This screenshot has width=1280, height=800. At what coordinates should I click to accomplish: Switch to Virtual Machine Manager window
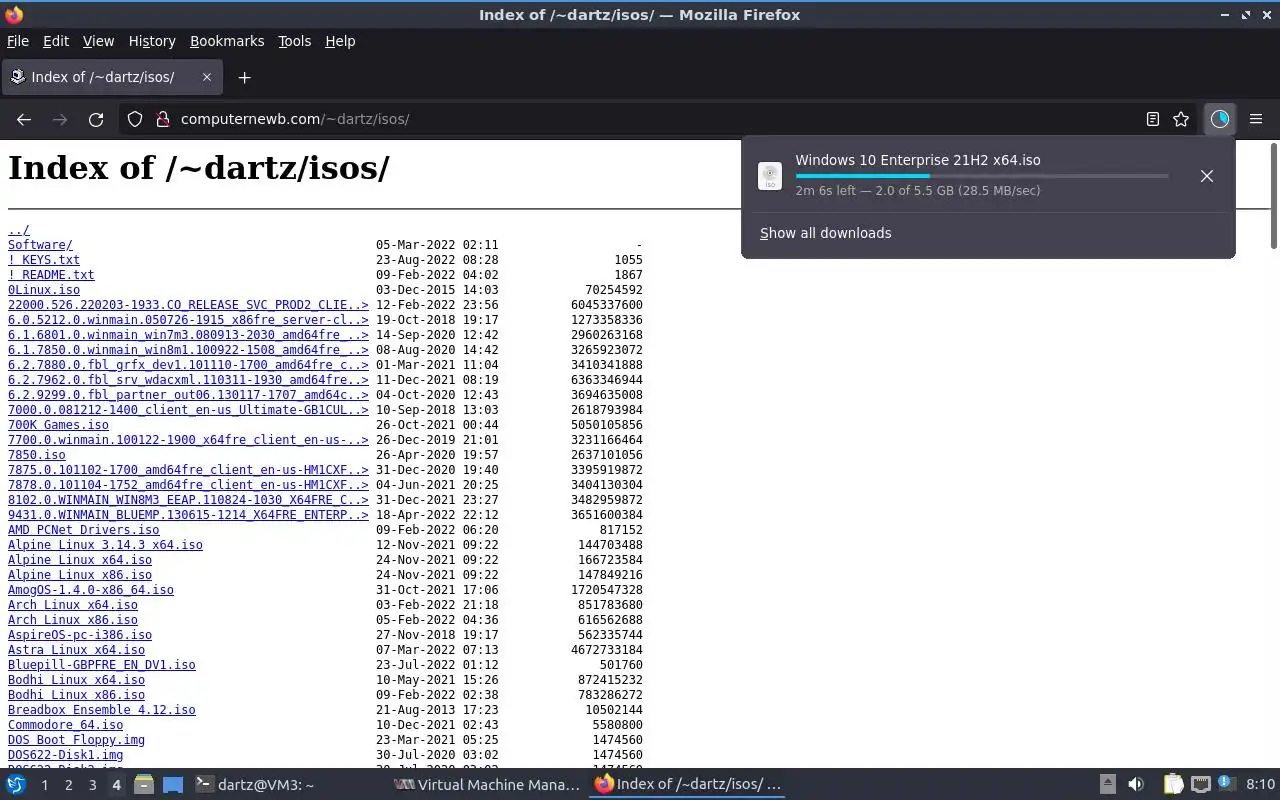click(487, 785)
